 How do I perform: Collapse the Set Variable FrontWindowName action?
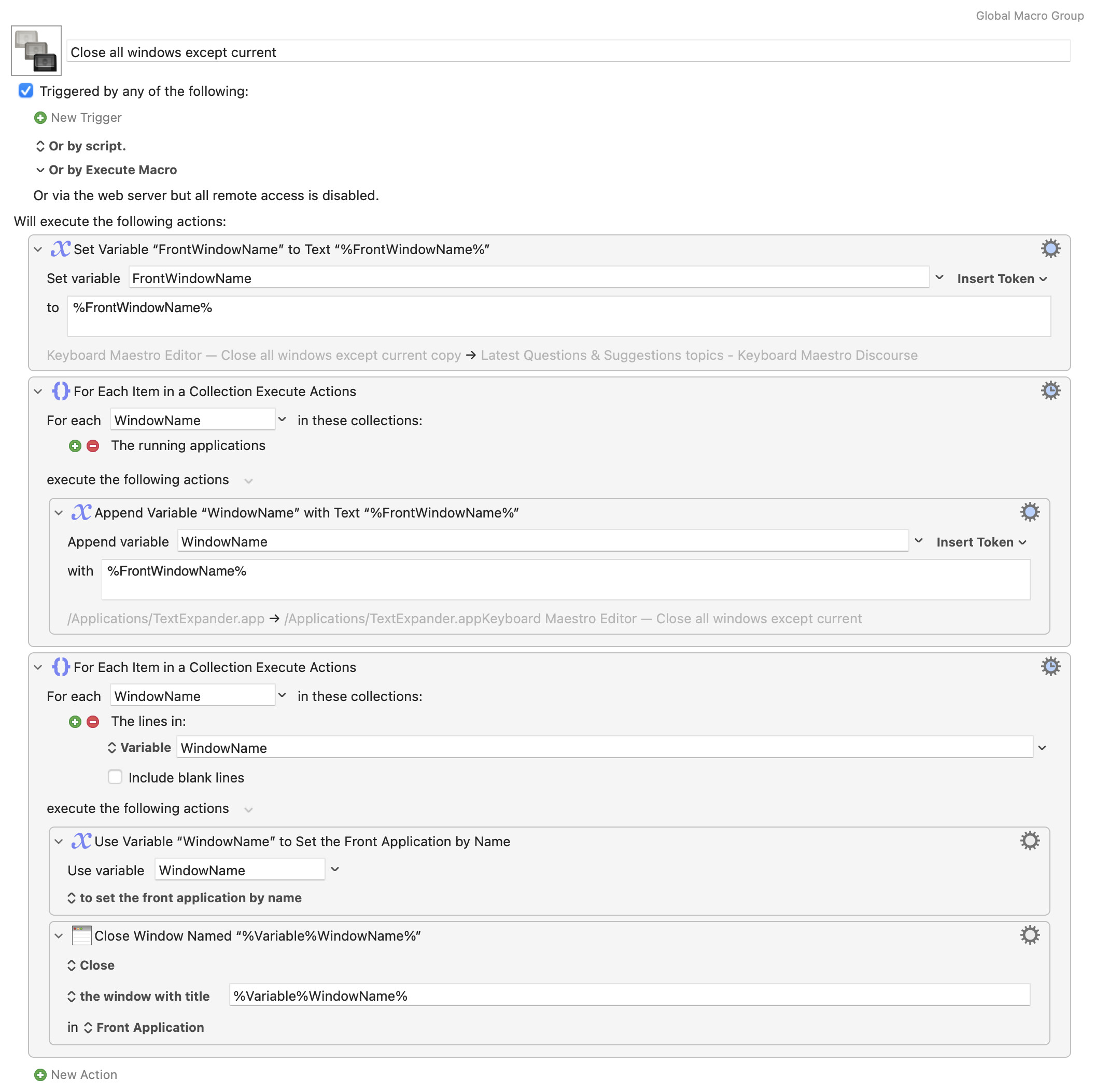pos(38,249)
